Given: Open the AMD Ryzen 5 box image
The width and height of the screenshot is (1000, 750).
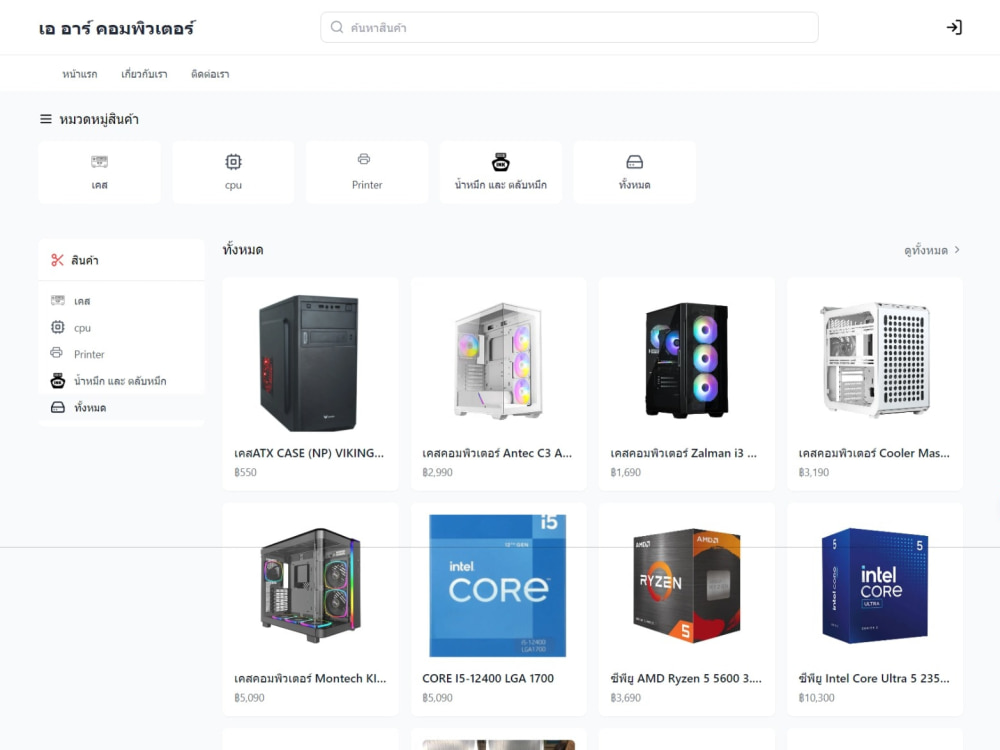Looking at the screenshot, I should point(686,585).
